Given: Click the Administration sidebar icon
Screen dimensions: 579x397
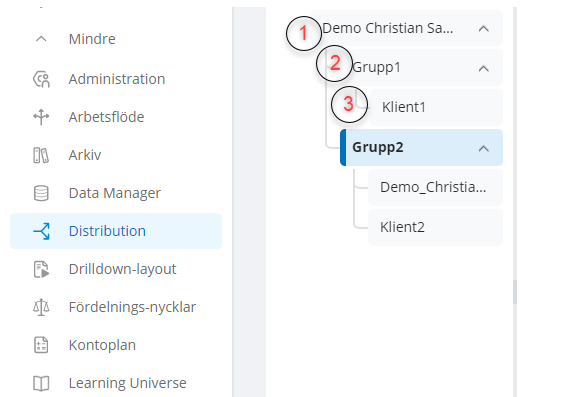Looking at the screenshot, I should click(x=41, y=79).
